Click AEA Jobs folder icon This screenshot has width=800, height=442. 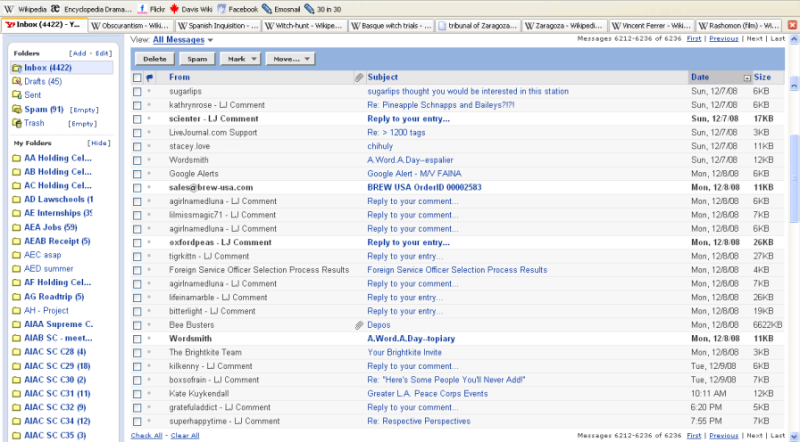tap(16, 227)
